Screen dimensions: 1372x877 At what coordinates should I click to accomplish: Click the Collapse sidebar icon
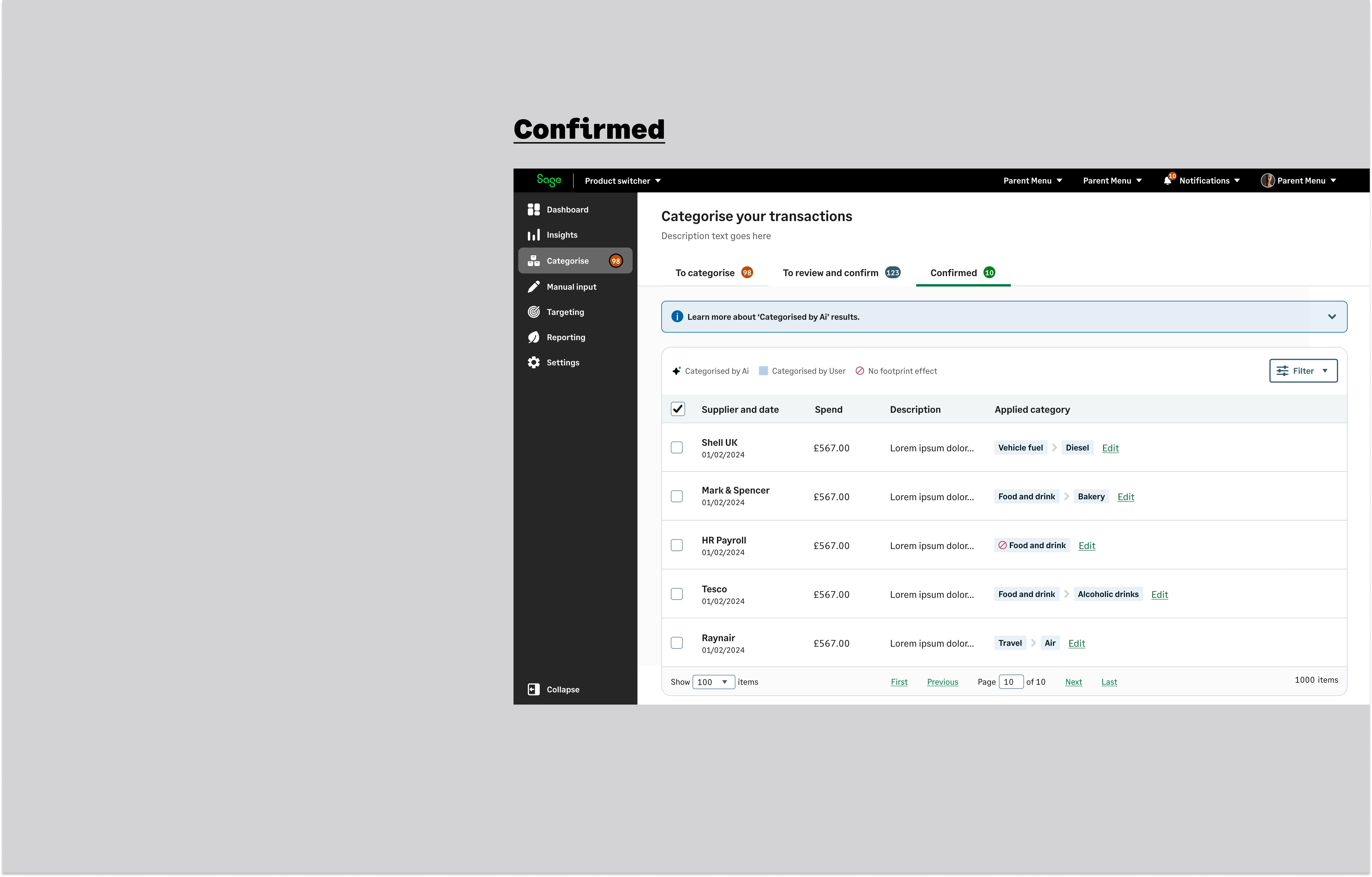pyautogui.click(x=533, y=690)
